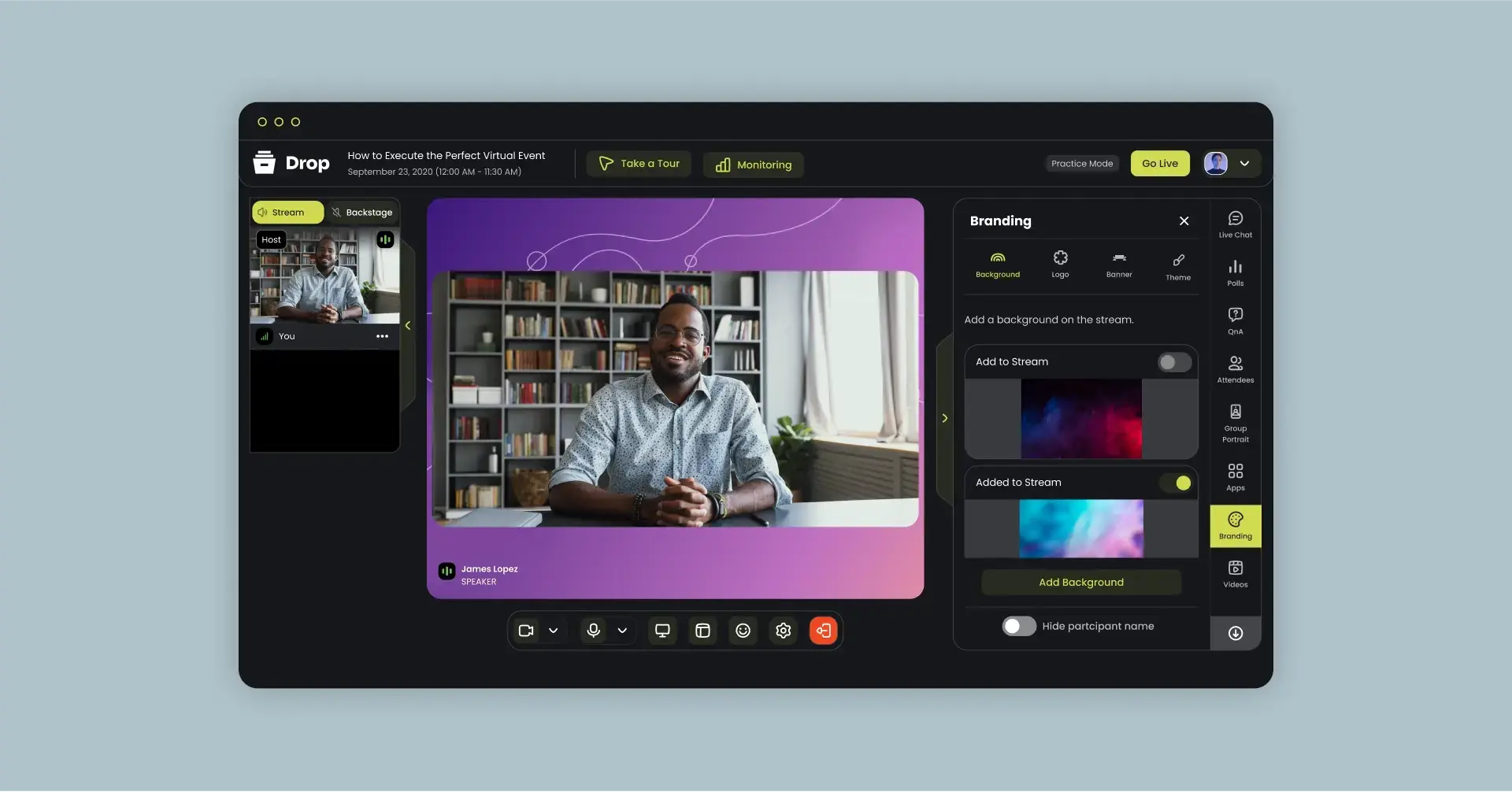Open the Polls panel
Viewport: 1512px width, 792px height.
tap(1235, 272)
